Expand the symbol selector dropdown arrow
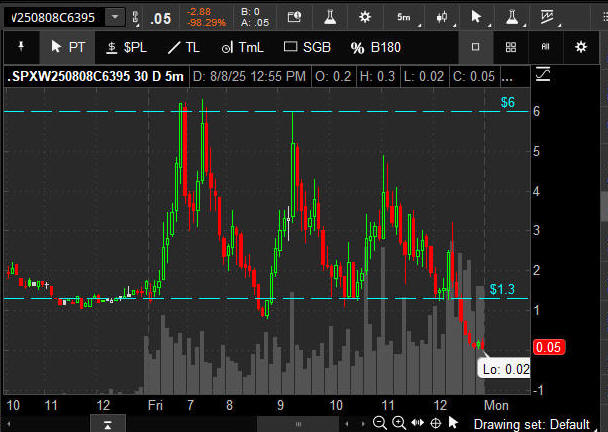This screenshot has width=608, height=432. pyautogui.click(x=116, y=17)
